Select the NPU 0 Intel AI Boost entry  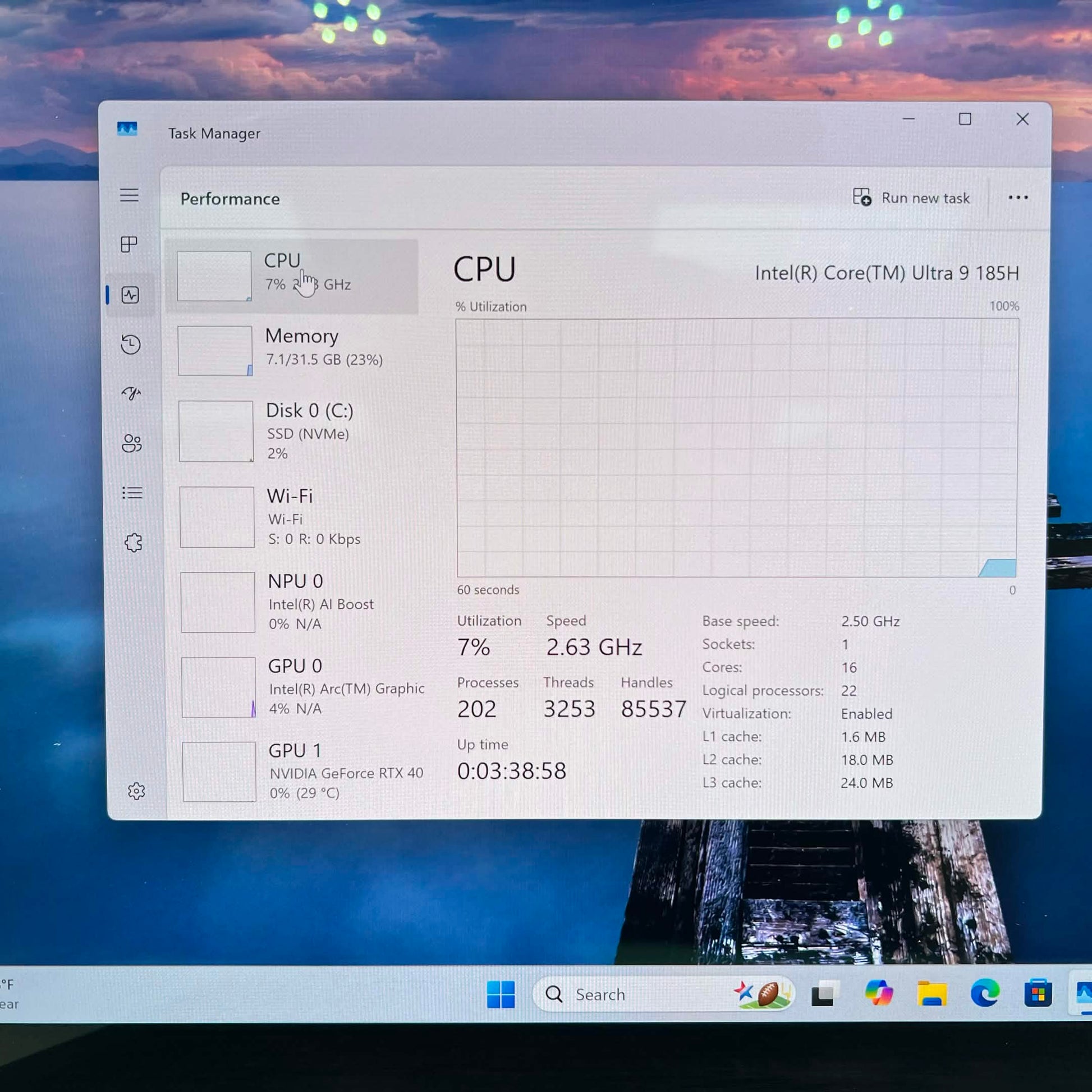tap(296, 602)
